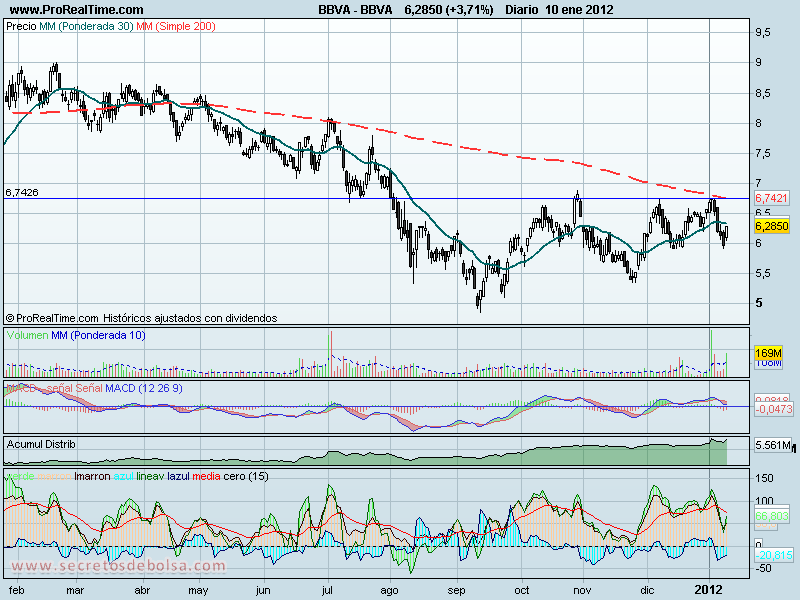Image resolution: width=800 pixels, height=600 pixels.
Task: Click the 'jun' month axis label
Action: tap(263, 590)
